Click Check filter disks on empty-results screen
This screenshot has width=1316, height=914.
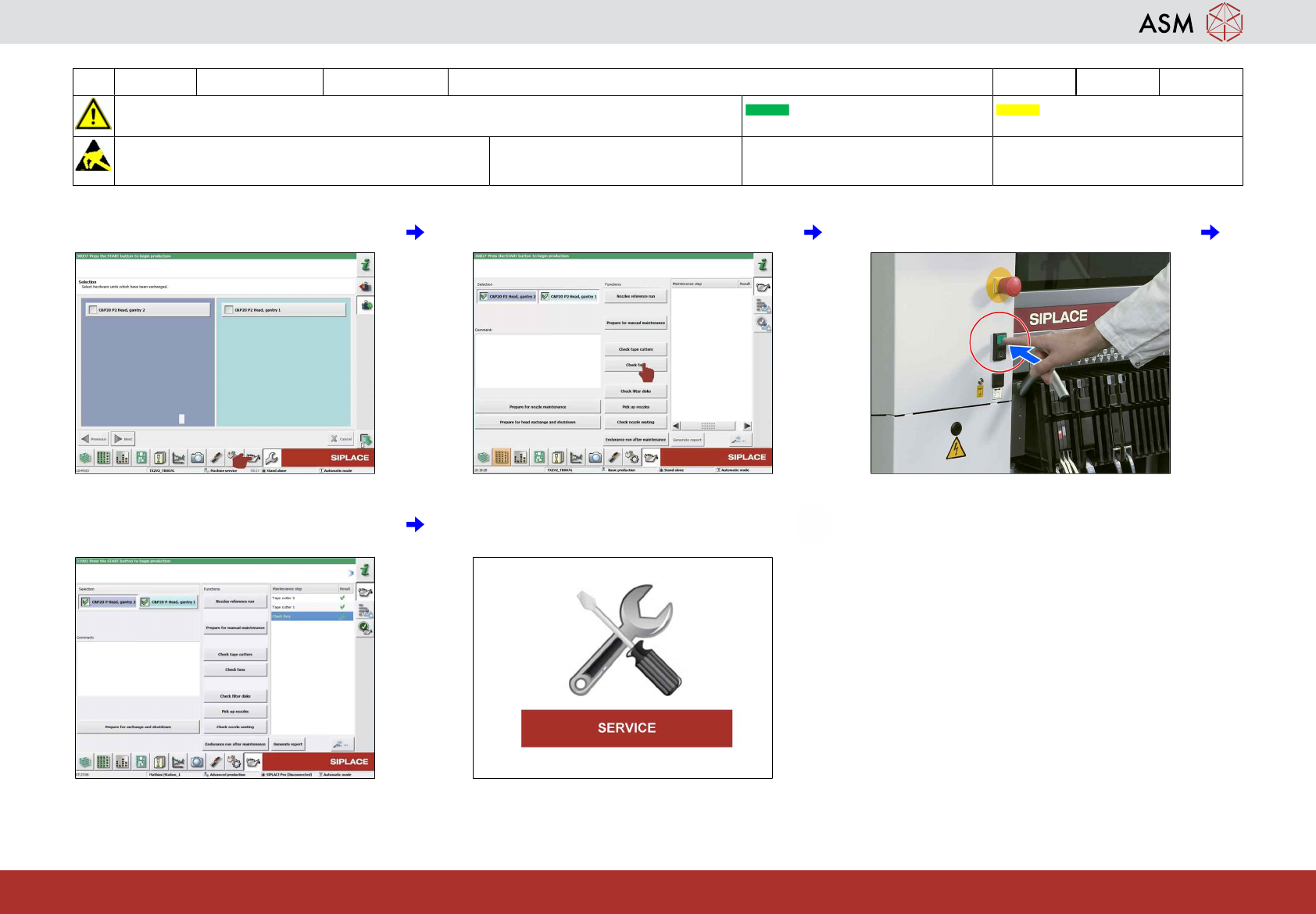[x=635, y=391]
